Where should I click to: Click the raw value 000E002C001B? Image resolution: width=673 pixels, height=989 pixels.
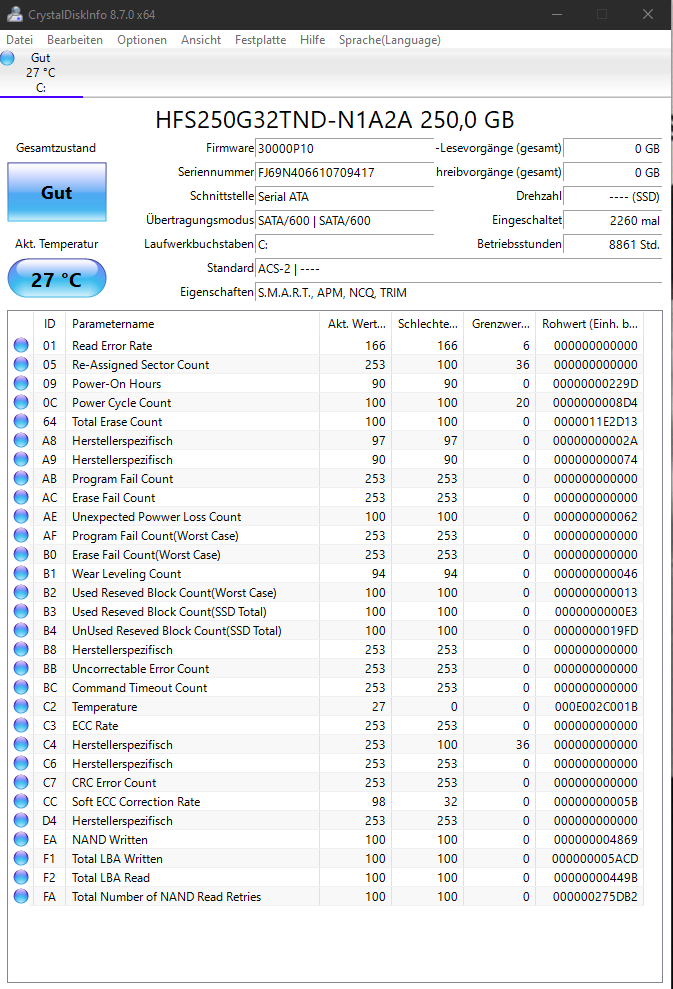coord(596,706)
